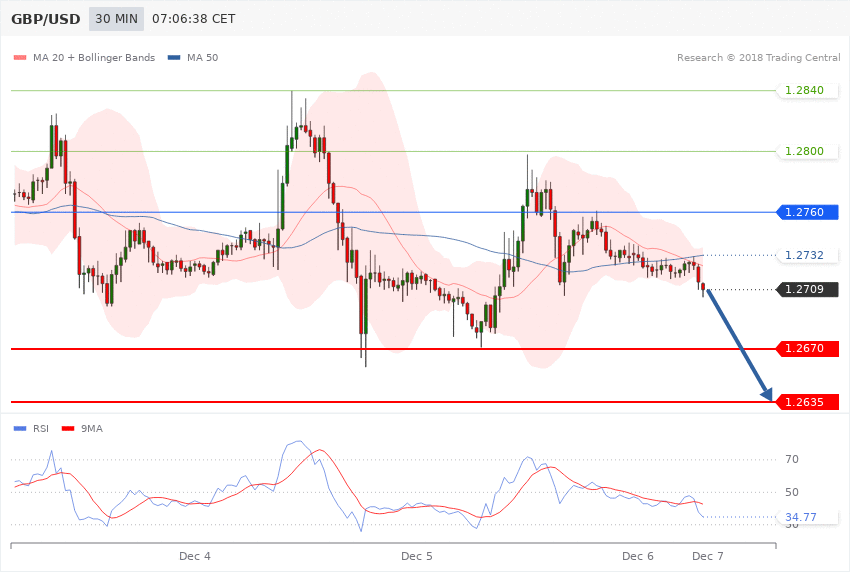Click the Dec 7 date label
The width and height of the screenshot is (850, 576).
pos(707,556)
